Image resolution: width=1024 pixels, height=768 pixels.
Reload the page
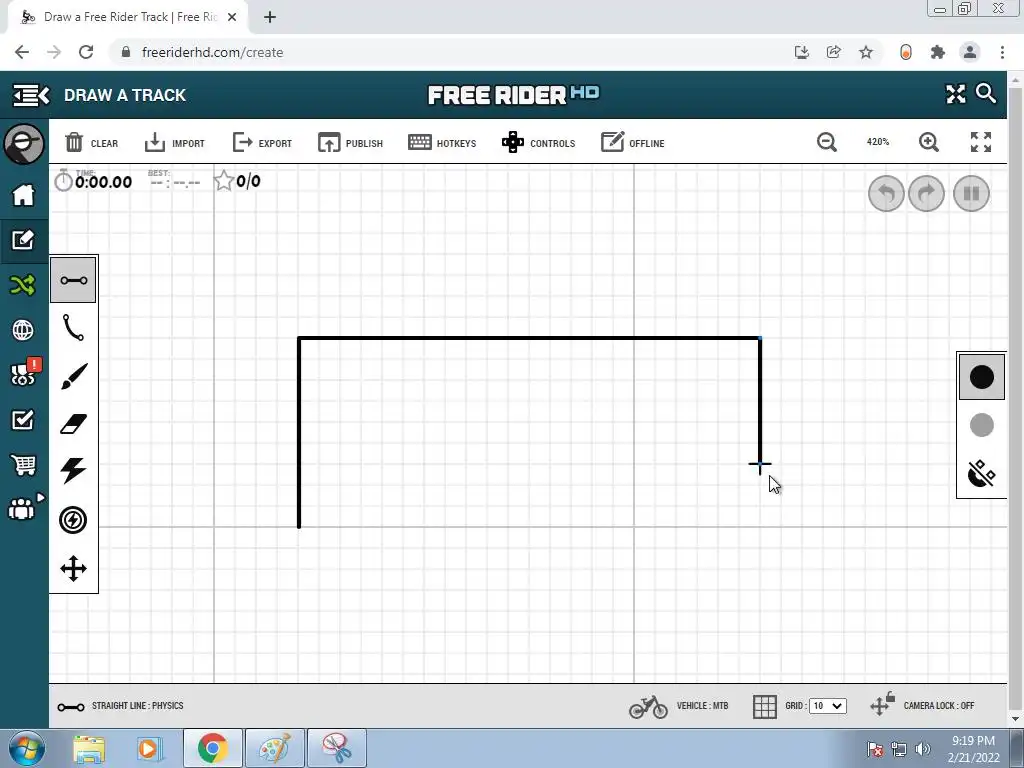click(86, 52)
